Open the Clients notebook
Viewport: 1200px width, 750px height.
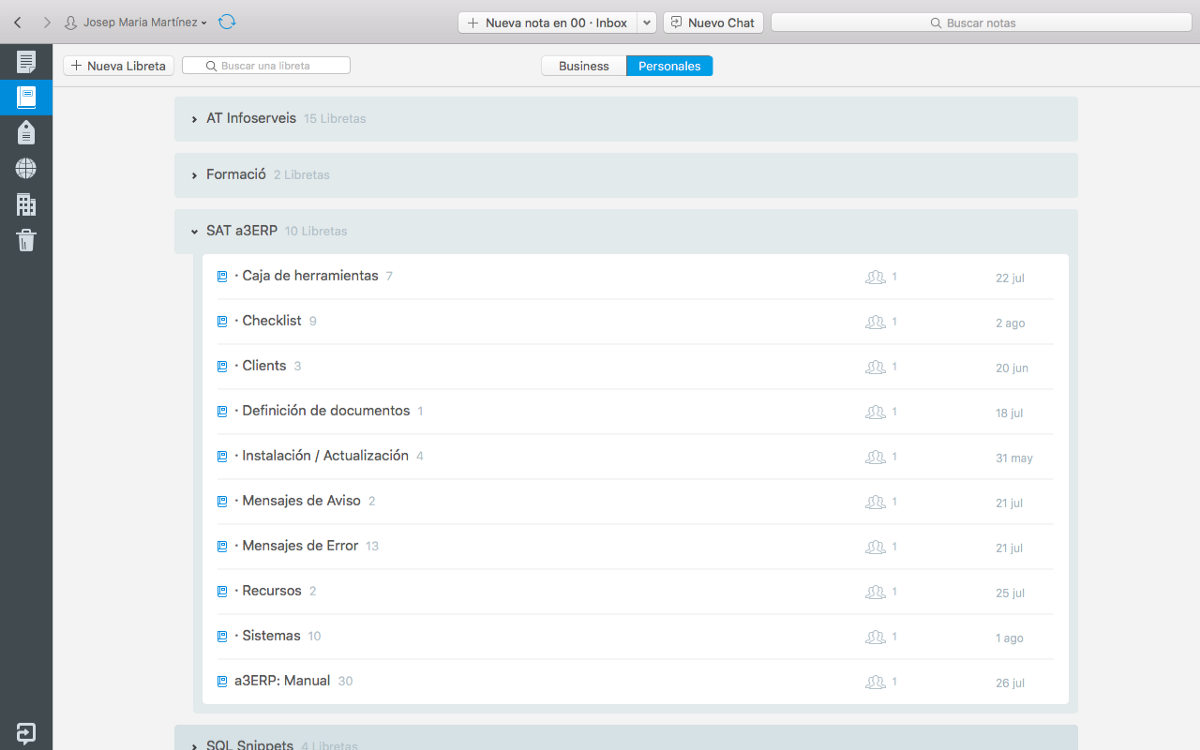[x=266, y=365]
